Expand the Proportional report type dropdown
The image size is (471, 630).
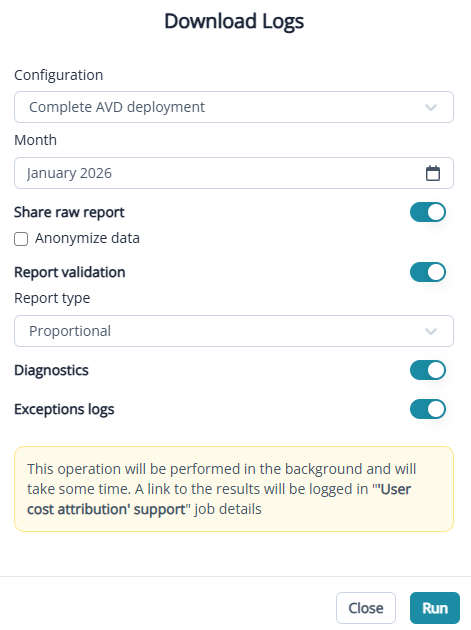tap(234, 331)
